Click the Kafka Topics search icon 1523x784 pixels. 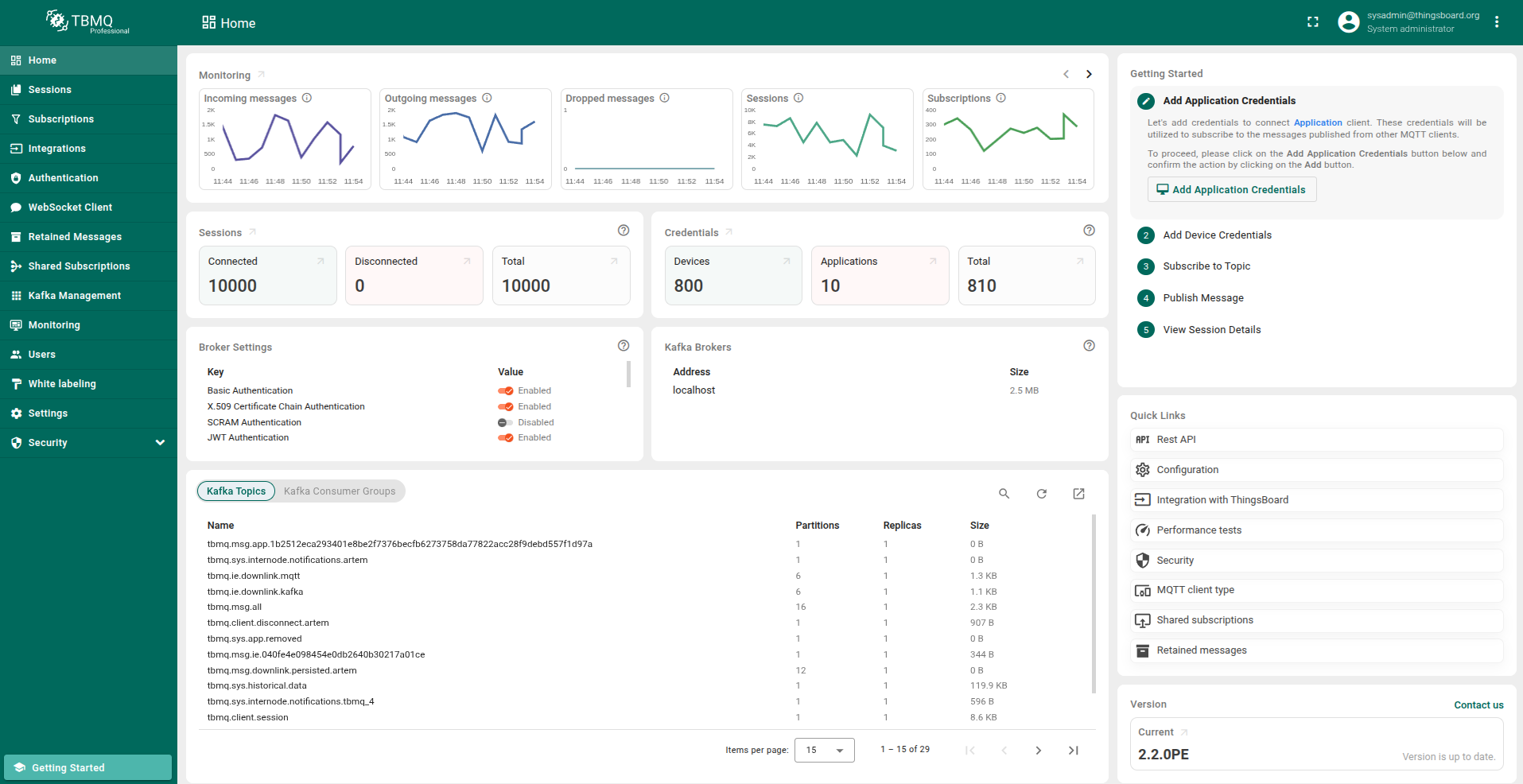tap(1004, 494)
